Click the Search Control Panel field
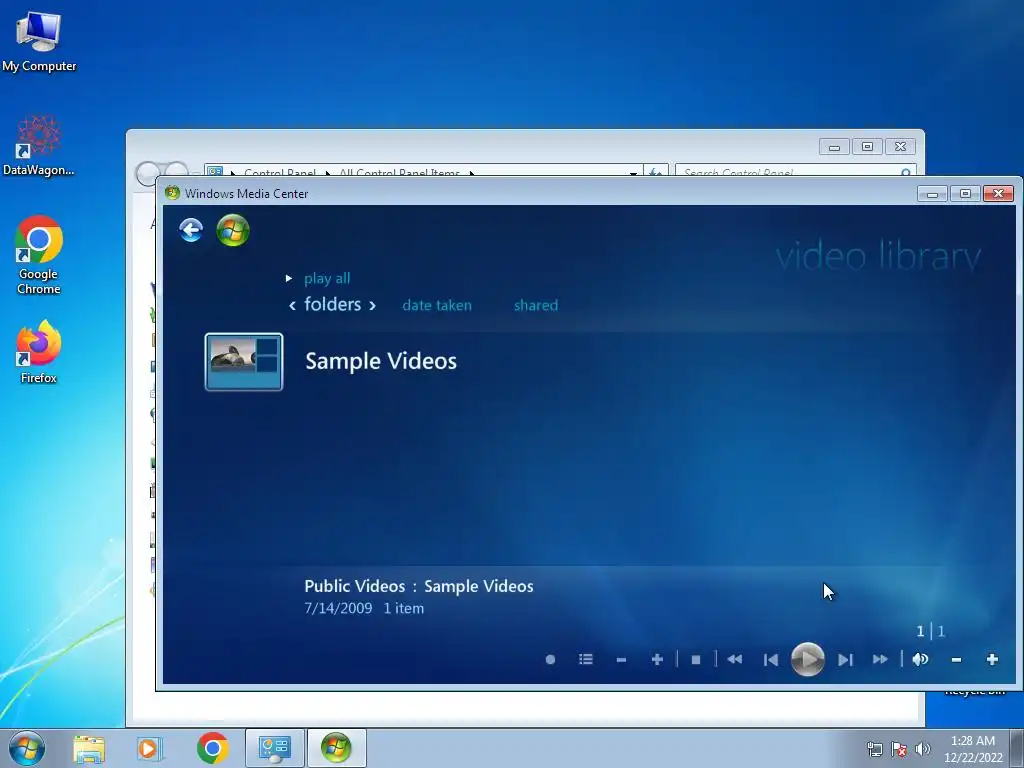Image resolution: width=1024 pixels, height=768 pixels. (795, 170)
